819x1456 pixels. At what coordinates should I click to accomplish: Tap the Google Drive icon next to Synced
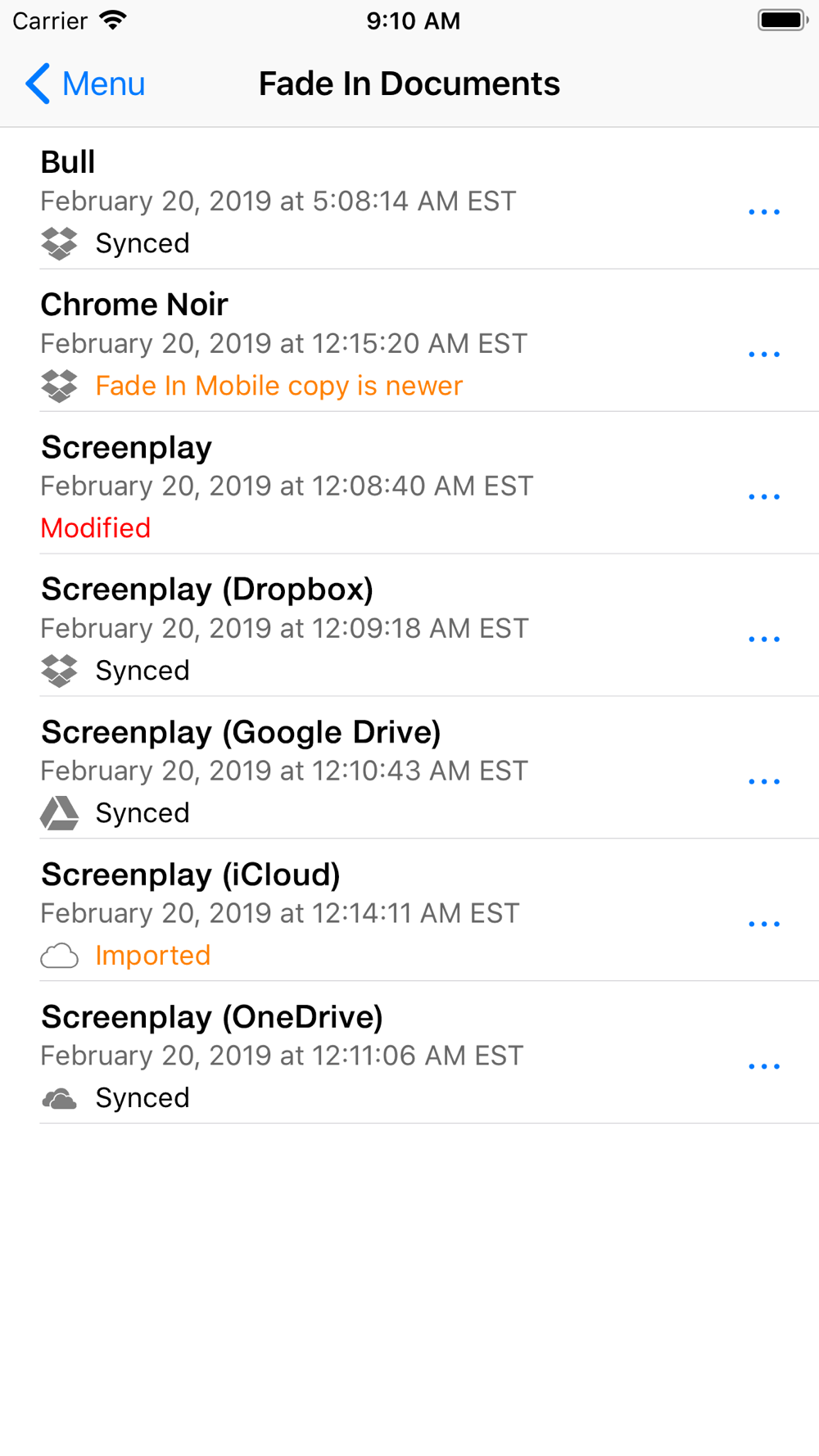coord(59,813)
